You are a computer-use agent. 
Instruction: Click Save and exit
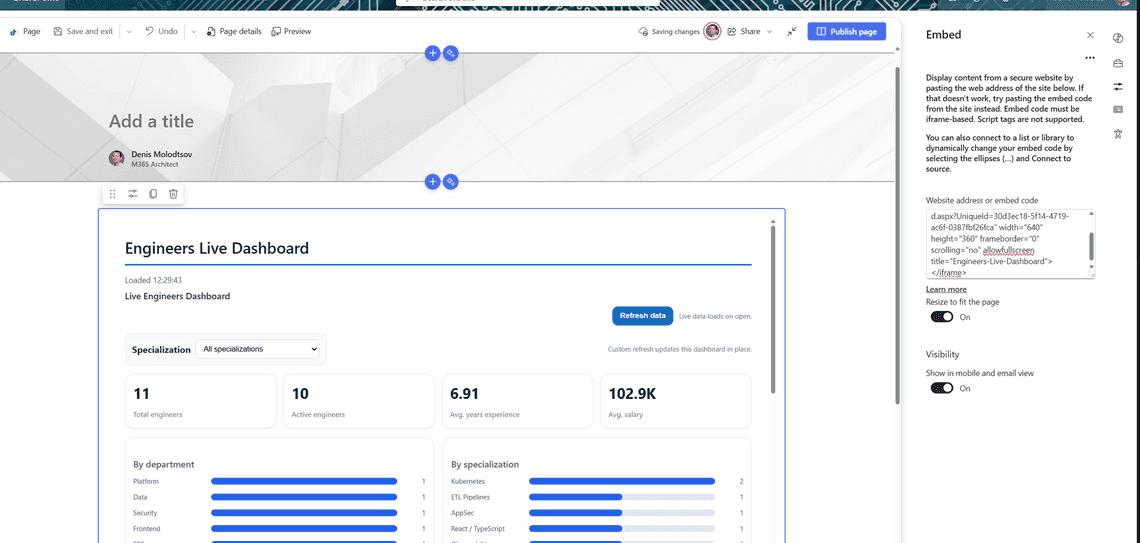point(83,31)
